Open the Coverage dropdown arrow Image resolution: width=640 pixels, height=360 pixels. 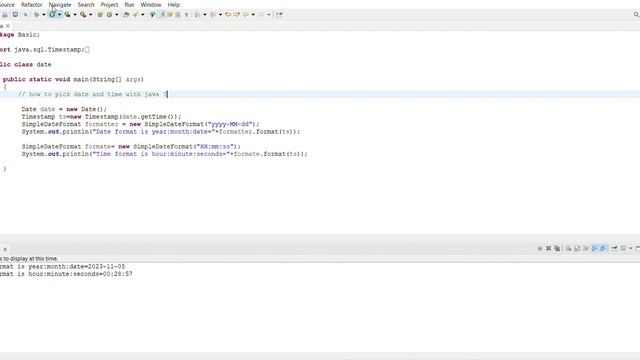pyautogui.click(x=75, y=15)
